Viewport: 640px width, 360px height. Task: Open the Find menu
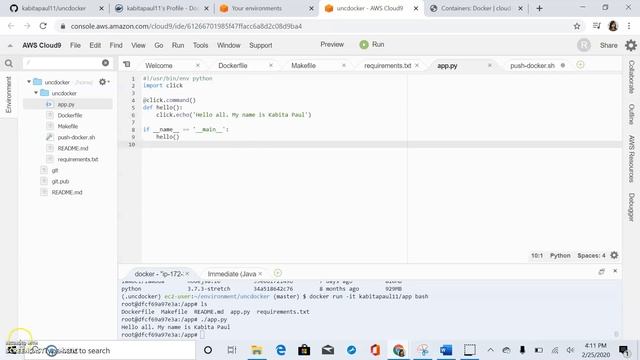click(x=116, y=45)
